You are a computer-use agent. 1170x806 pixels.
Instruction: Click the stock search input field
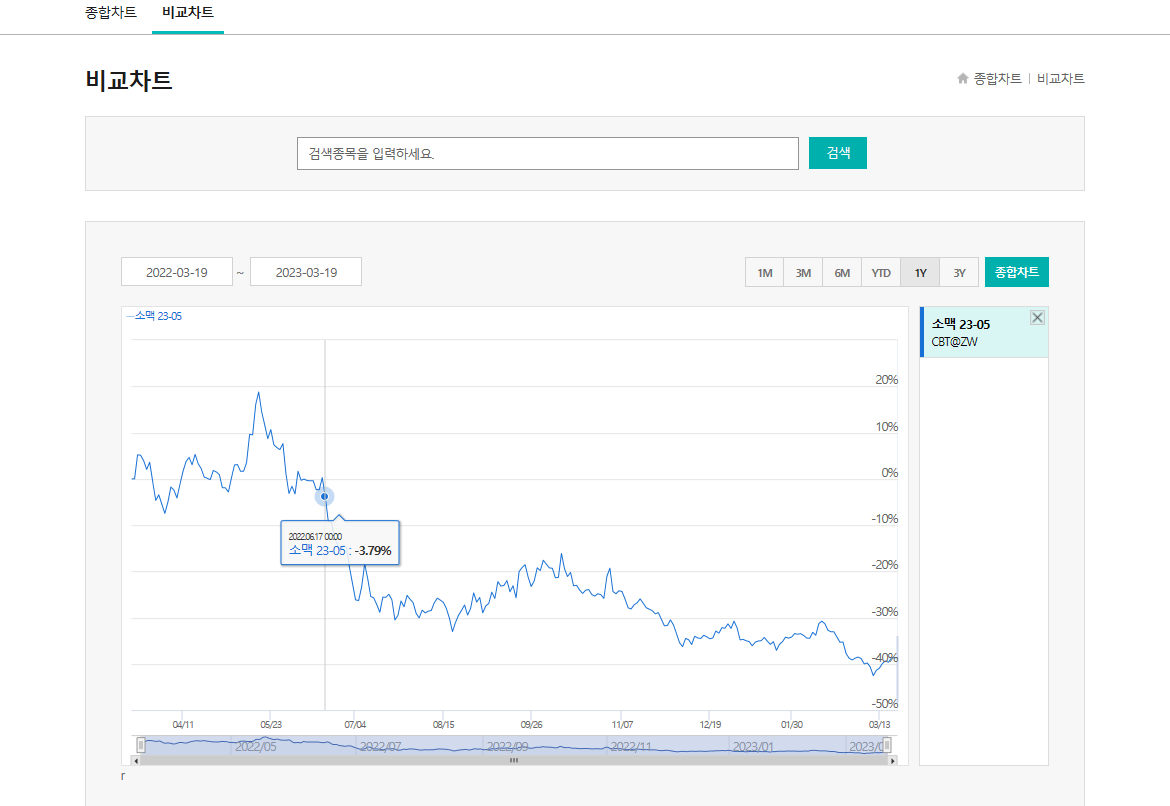(547, 153)
